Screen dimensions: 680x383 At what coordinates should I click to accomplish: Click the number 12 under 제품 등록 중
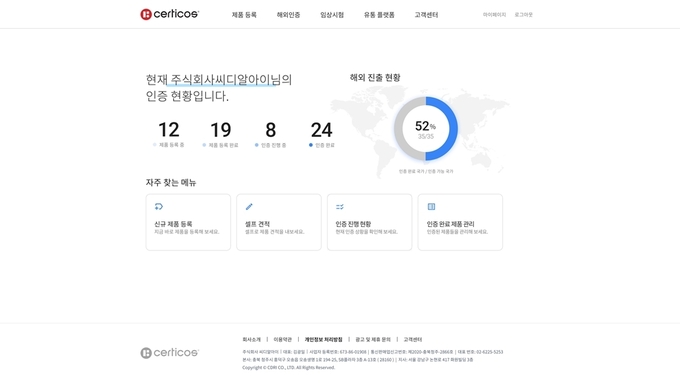tap(169, 130)
